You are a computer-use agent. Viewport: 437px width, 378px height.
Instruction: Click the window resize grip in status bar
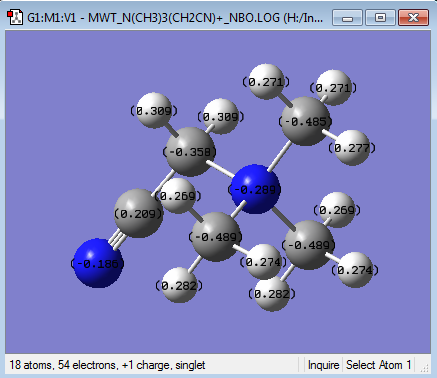tap(424, 368)
